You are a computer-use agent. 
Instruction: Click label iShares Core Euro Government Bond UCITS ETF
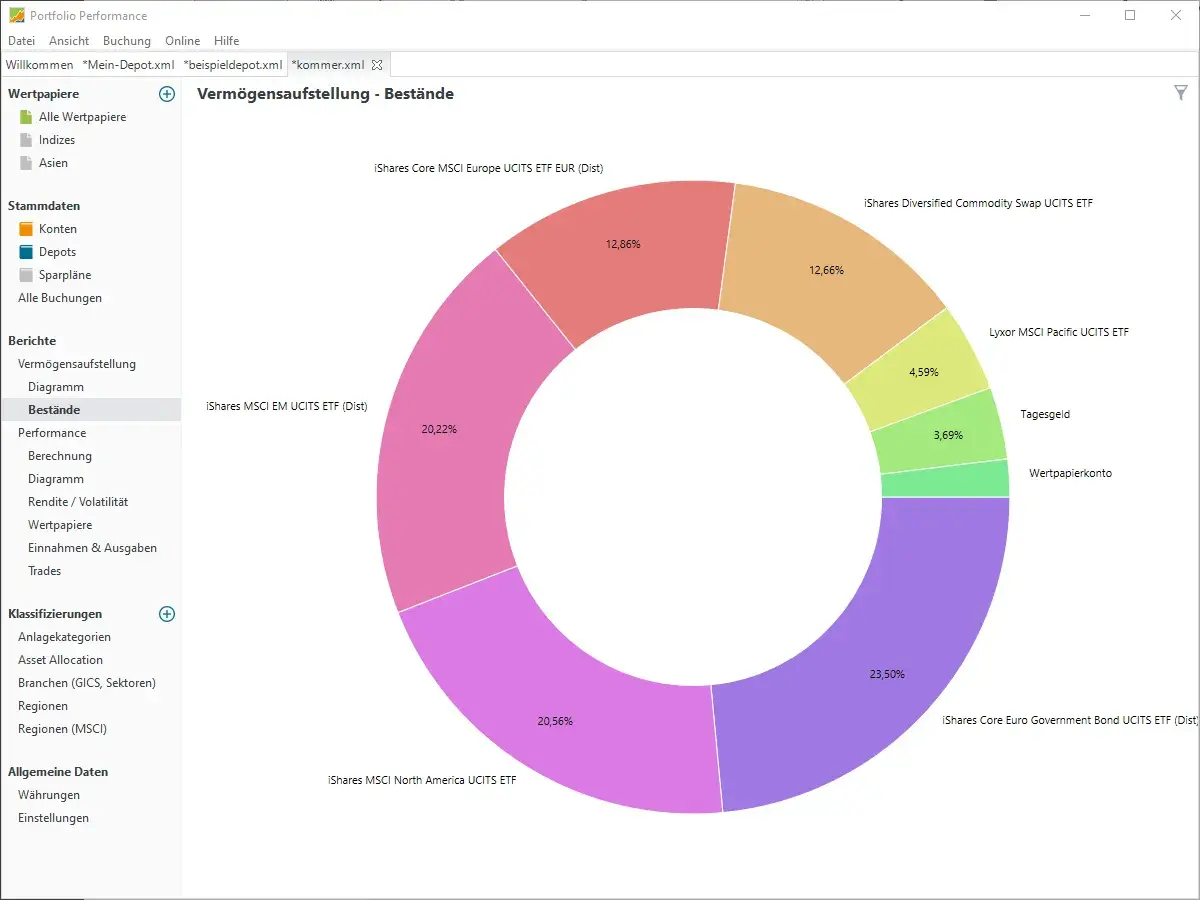pyautogui.click(x=1070, y=720)
